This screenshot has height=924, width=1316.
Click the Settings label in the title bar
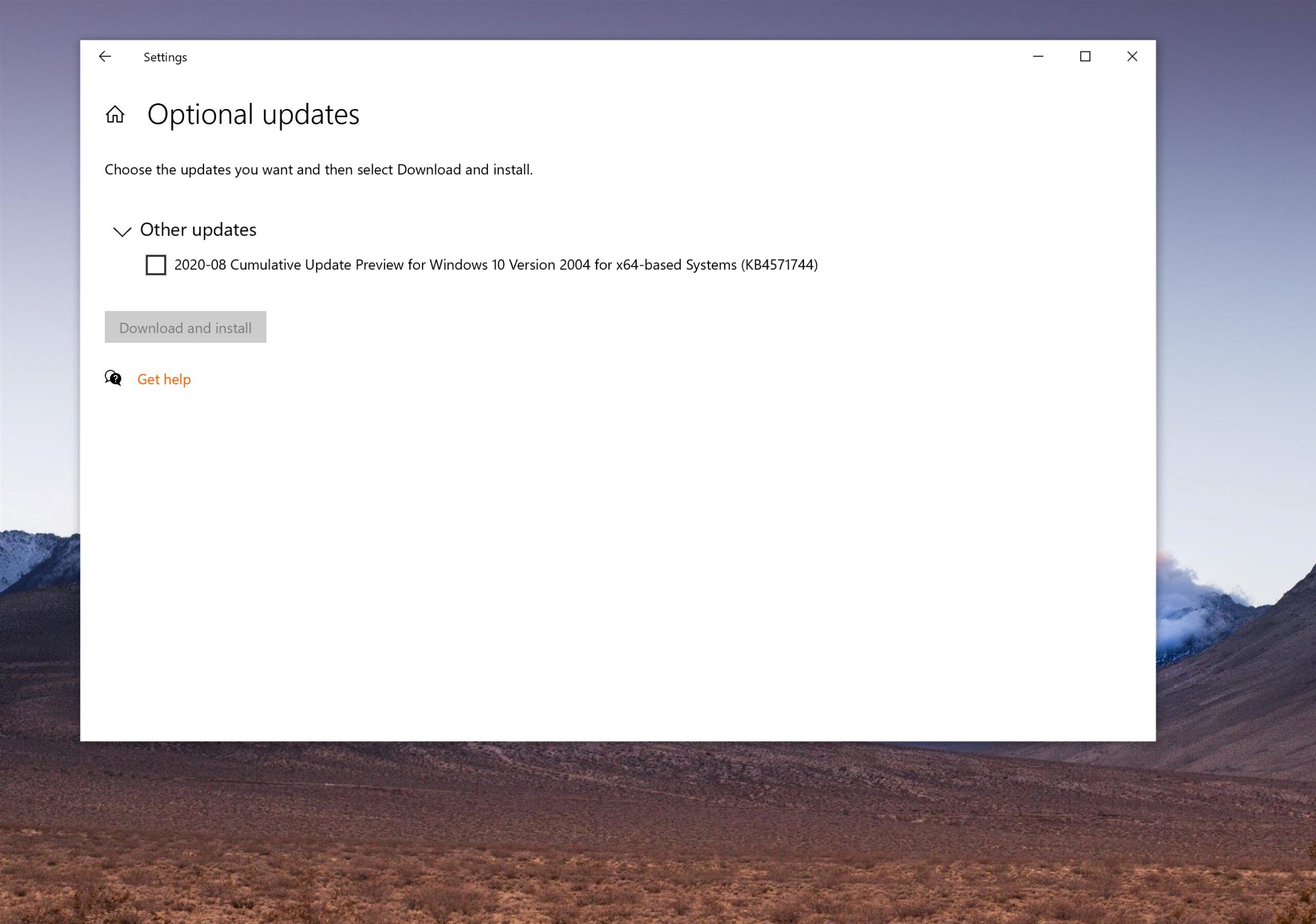pyautogui.click(x=164, y=56)
